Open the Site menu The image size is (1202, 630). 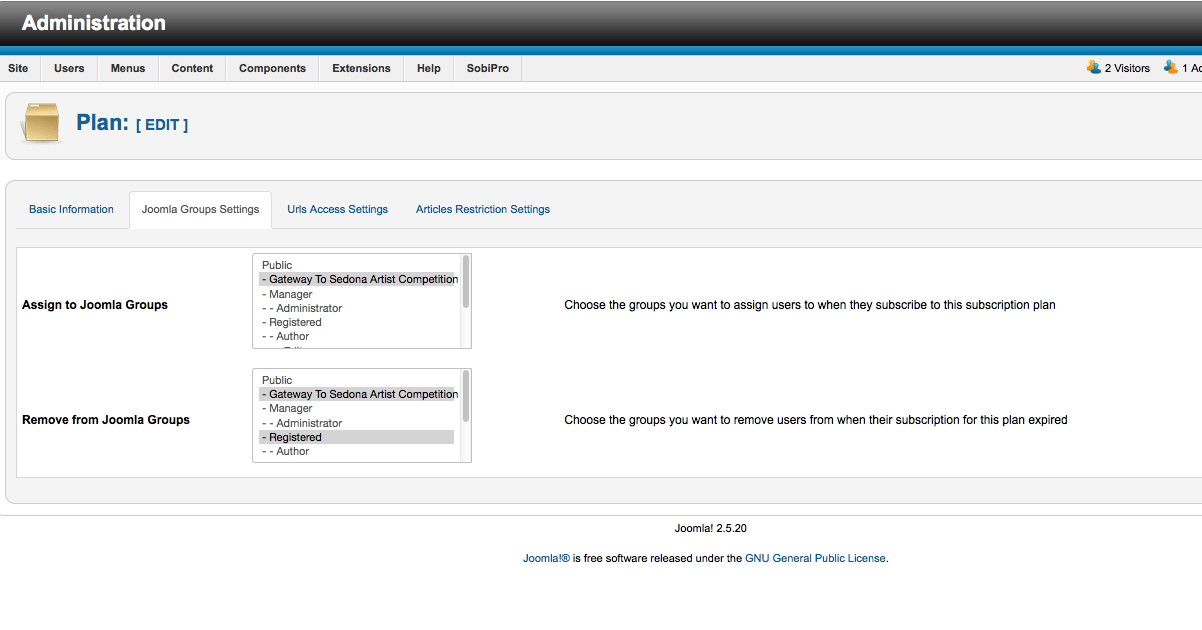pos(18,68)
